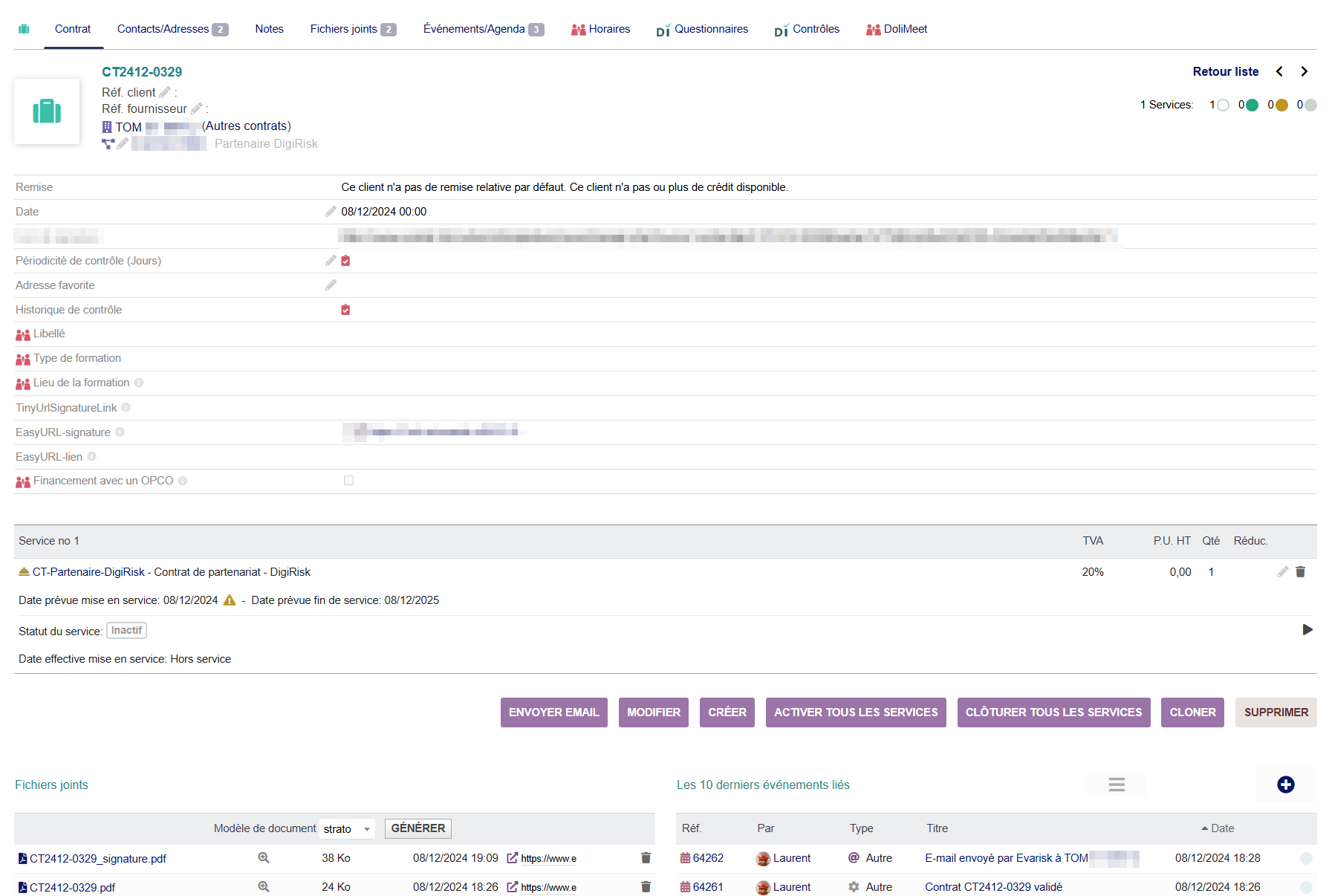Viewport: 1329px width, 896px height.
Task: Open events list hamburger menu
Action: (1116, 785)
